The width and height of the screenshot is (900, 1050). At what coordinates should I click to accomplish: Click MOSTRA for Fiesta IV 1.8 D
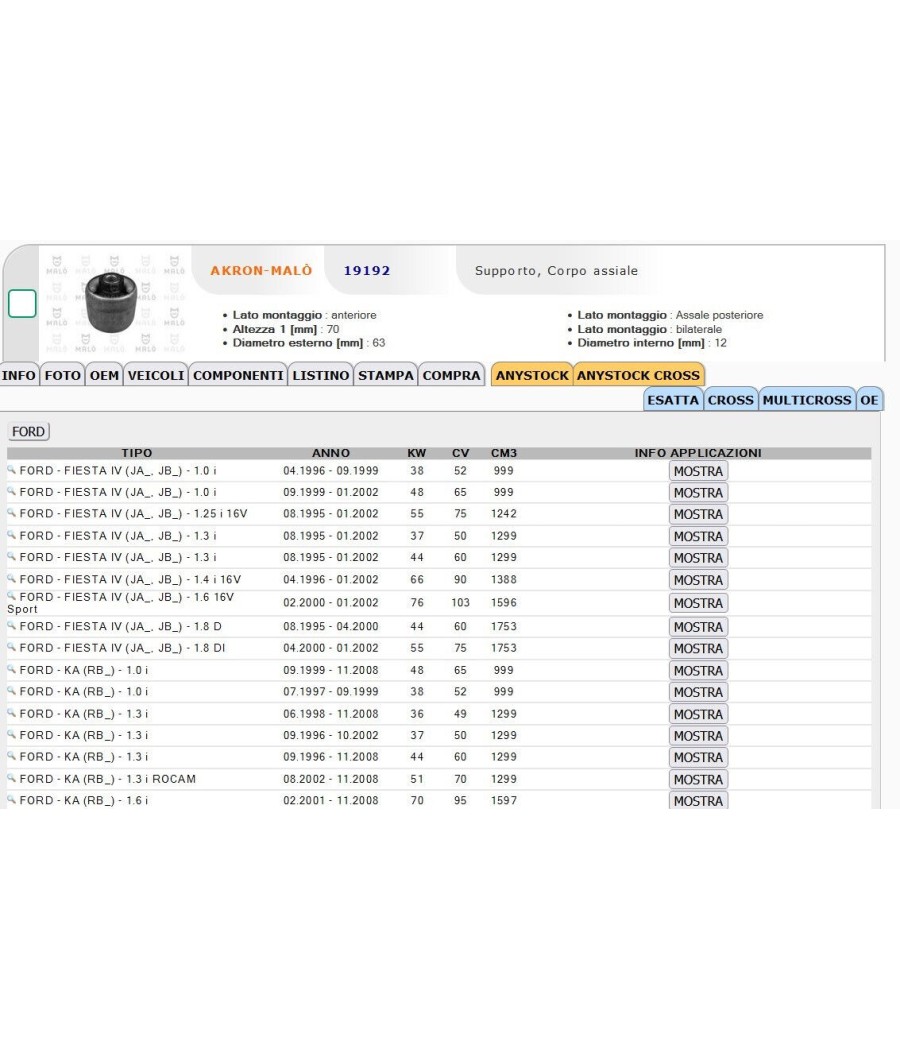tap(698, 627)
